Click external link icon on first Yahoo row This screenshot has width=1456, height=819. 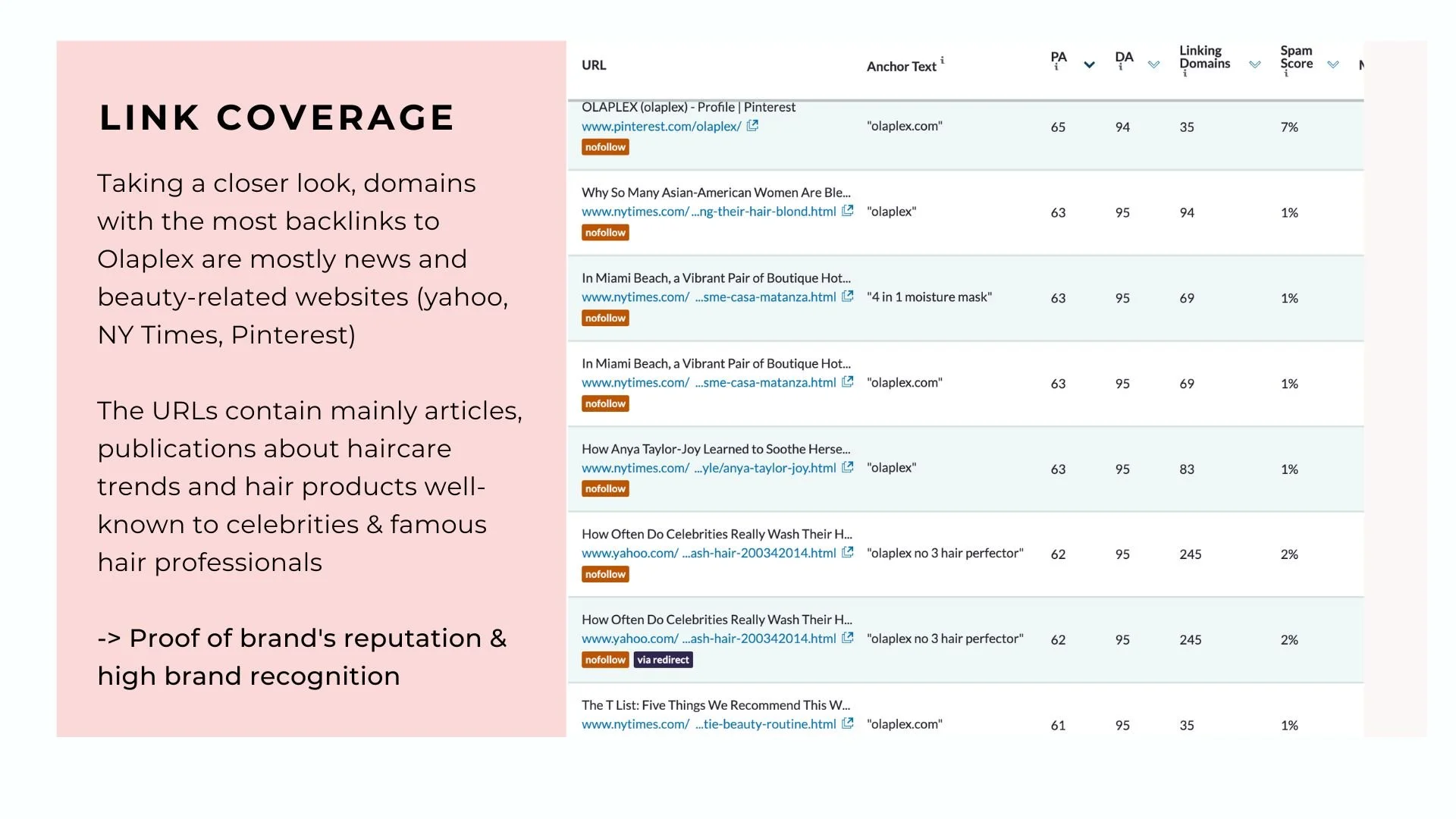(848, 553)
